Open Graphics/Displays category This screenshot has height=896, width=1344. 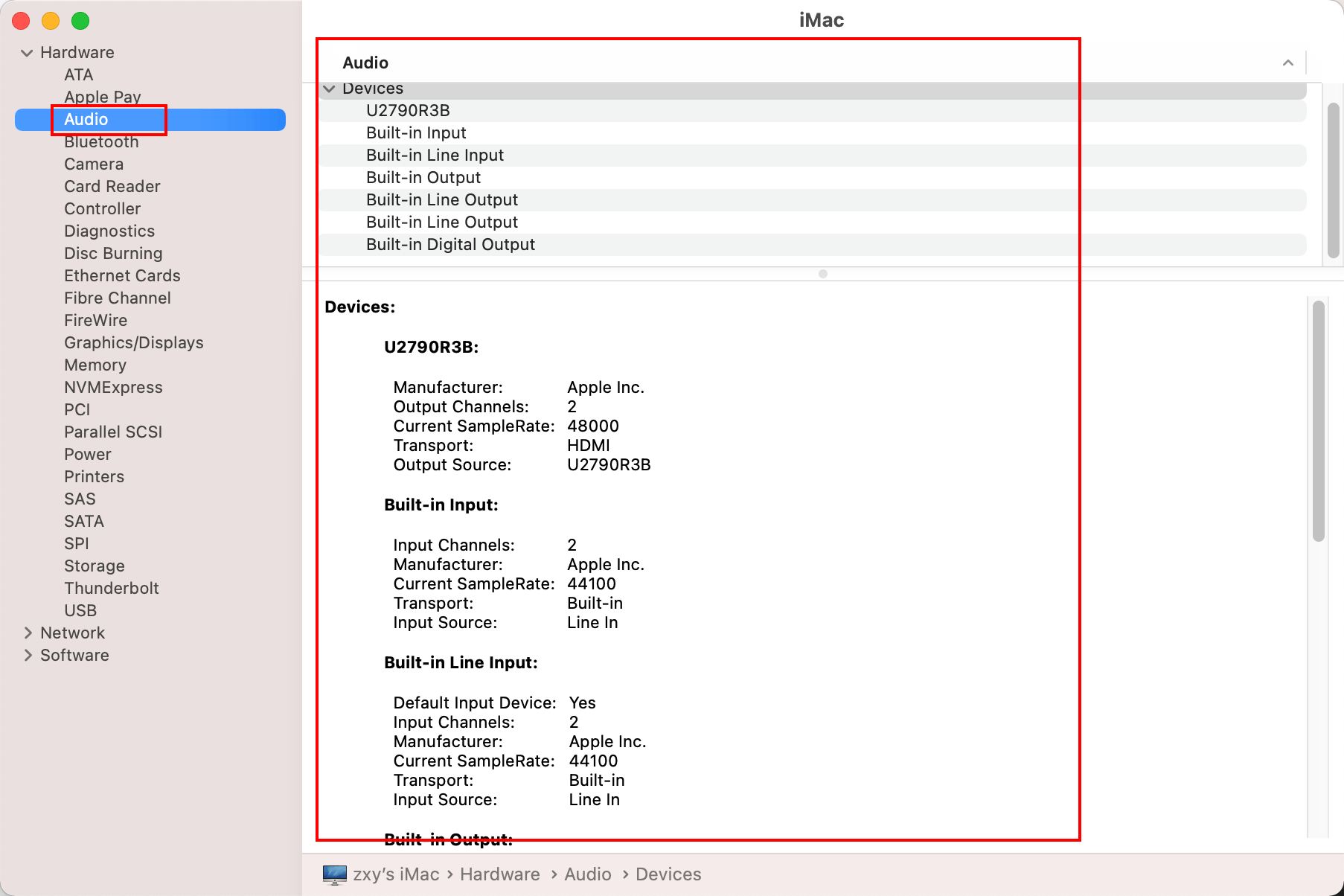[134, 343]
